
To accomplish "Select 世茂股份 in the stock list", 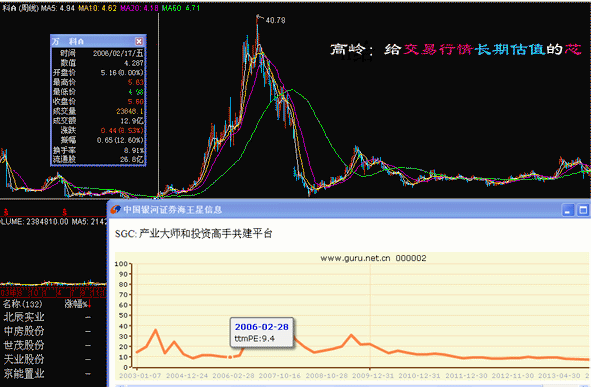I will click(x=24, y=345).
